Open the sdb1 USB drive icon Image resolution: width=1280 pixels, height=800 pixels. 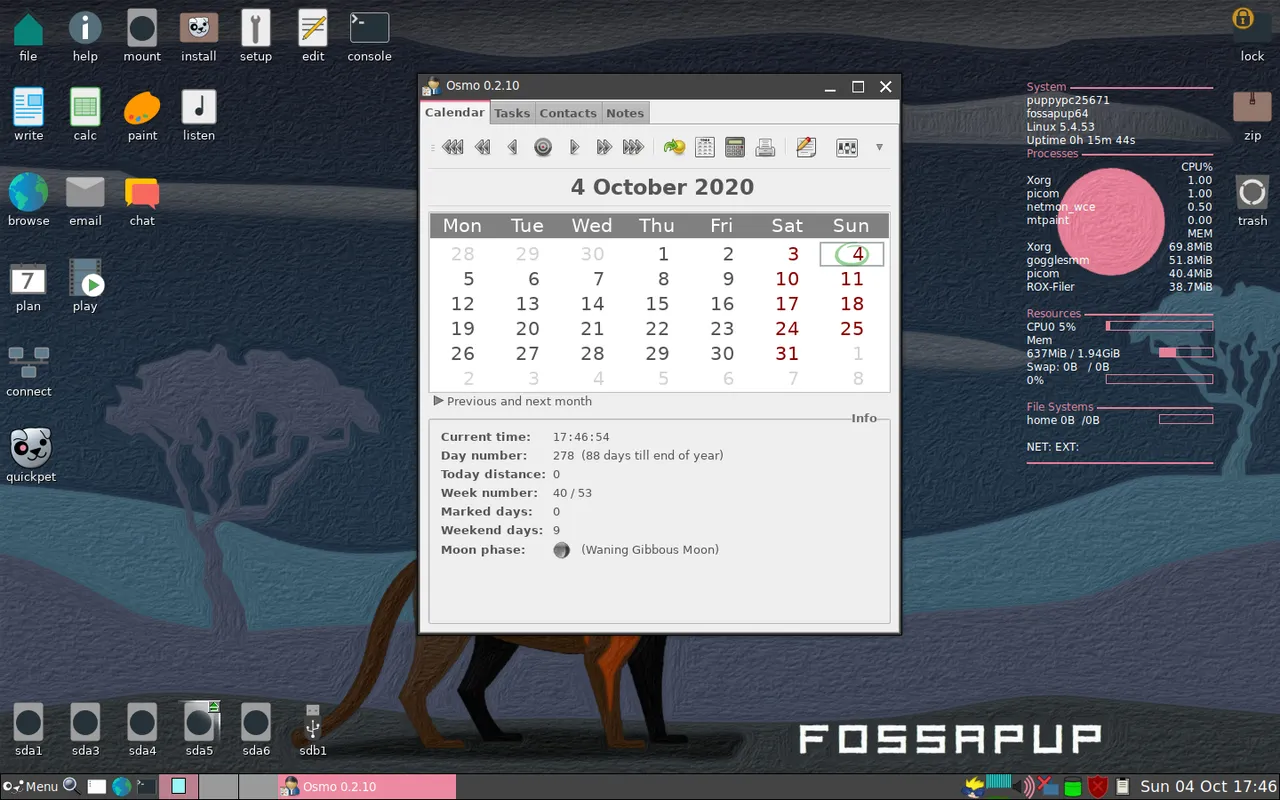(313, 730)
